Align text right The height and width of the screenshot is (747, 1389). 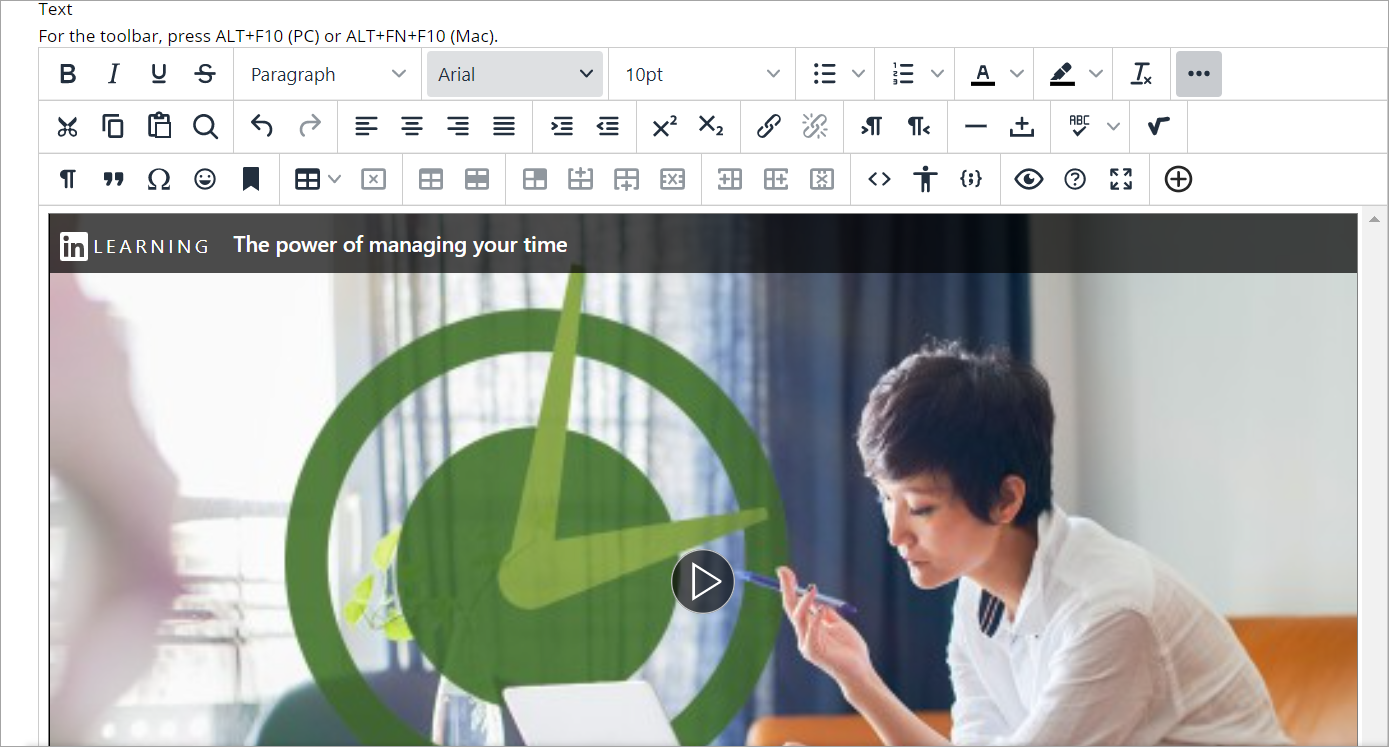click(458, 126)
